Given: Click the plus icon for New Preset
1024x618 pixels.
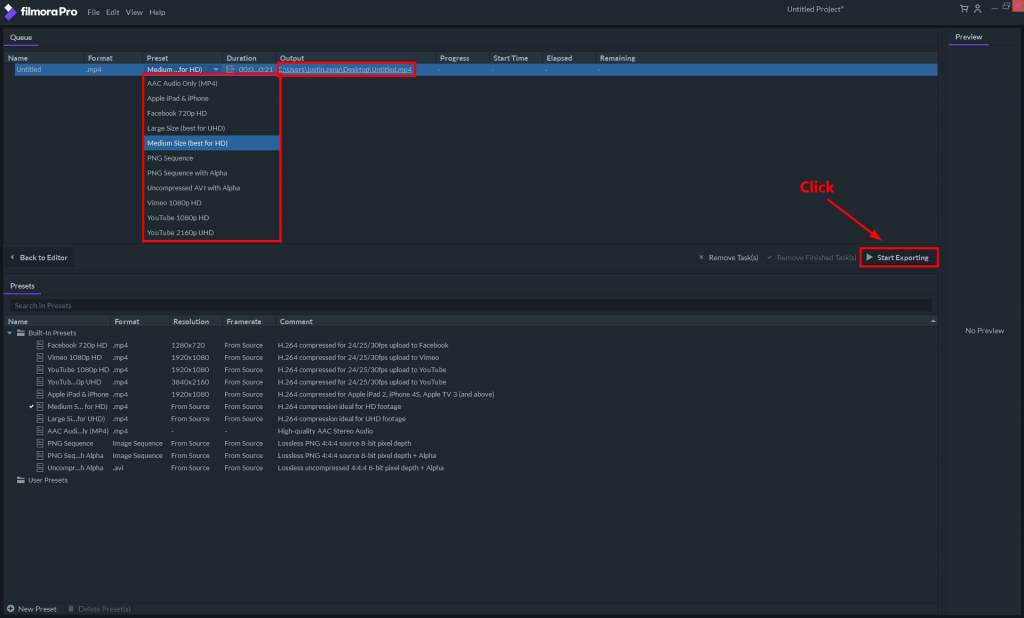Looking at the screenshot, I should [10, 609].
